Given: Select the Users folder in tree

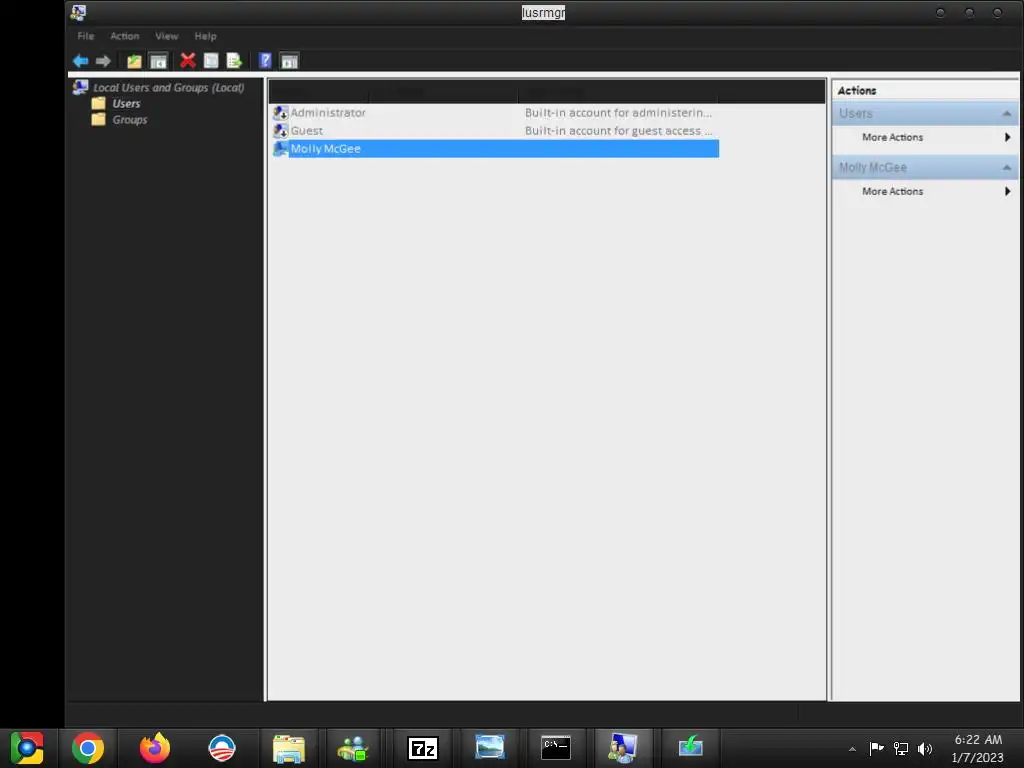Looking at the screenshot, I should tap(126, 103).
